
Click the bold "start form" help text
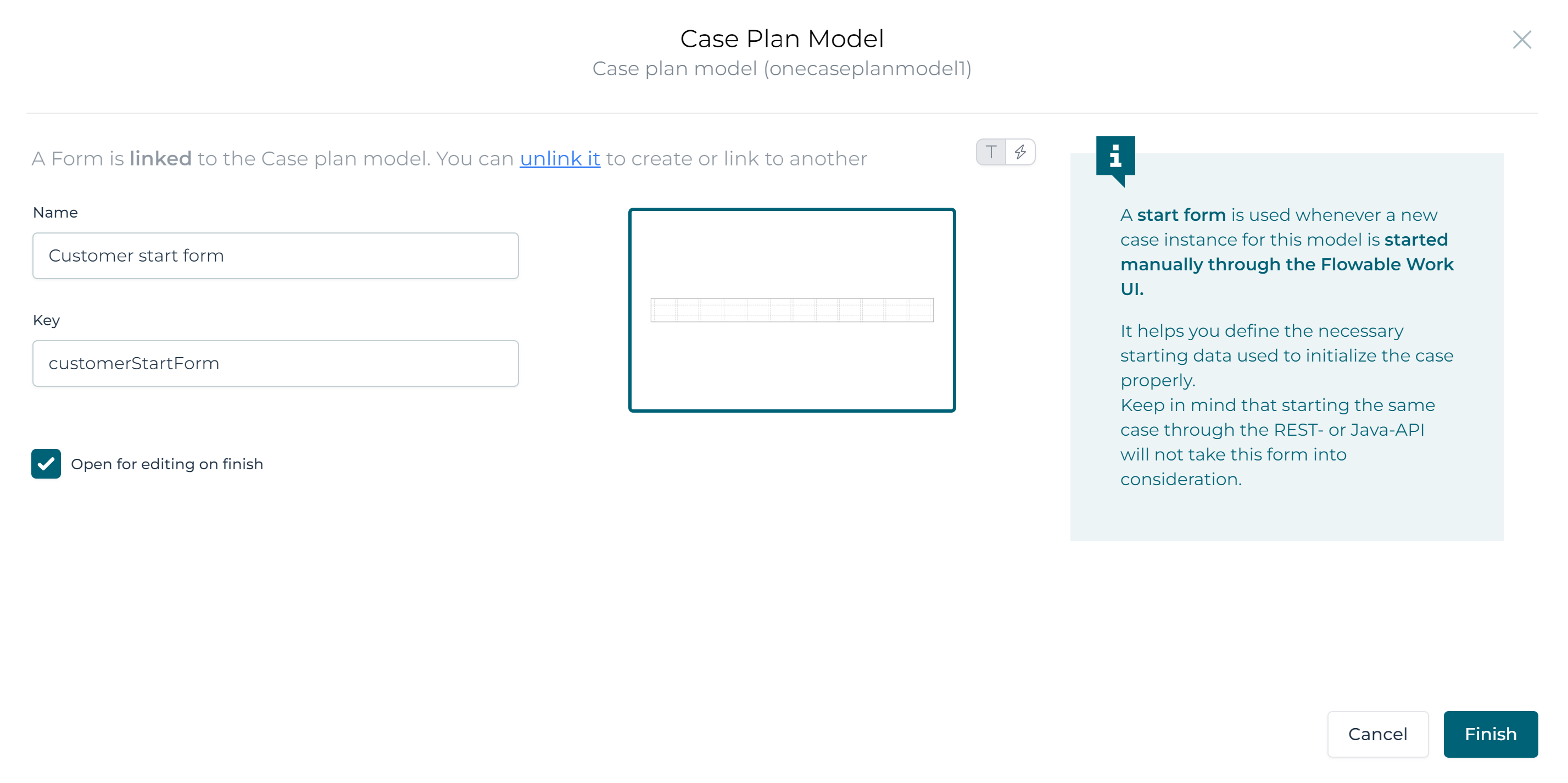[1181, 215]
